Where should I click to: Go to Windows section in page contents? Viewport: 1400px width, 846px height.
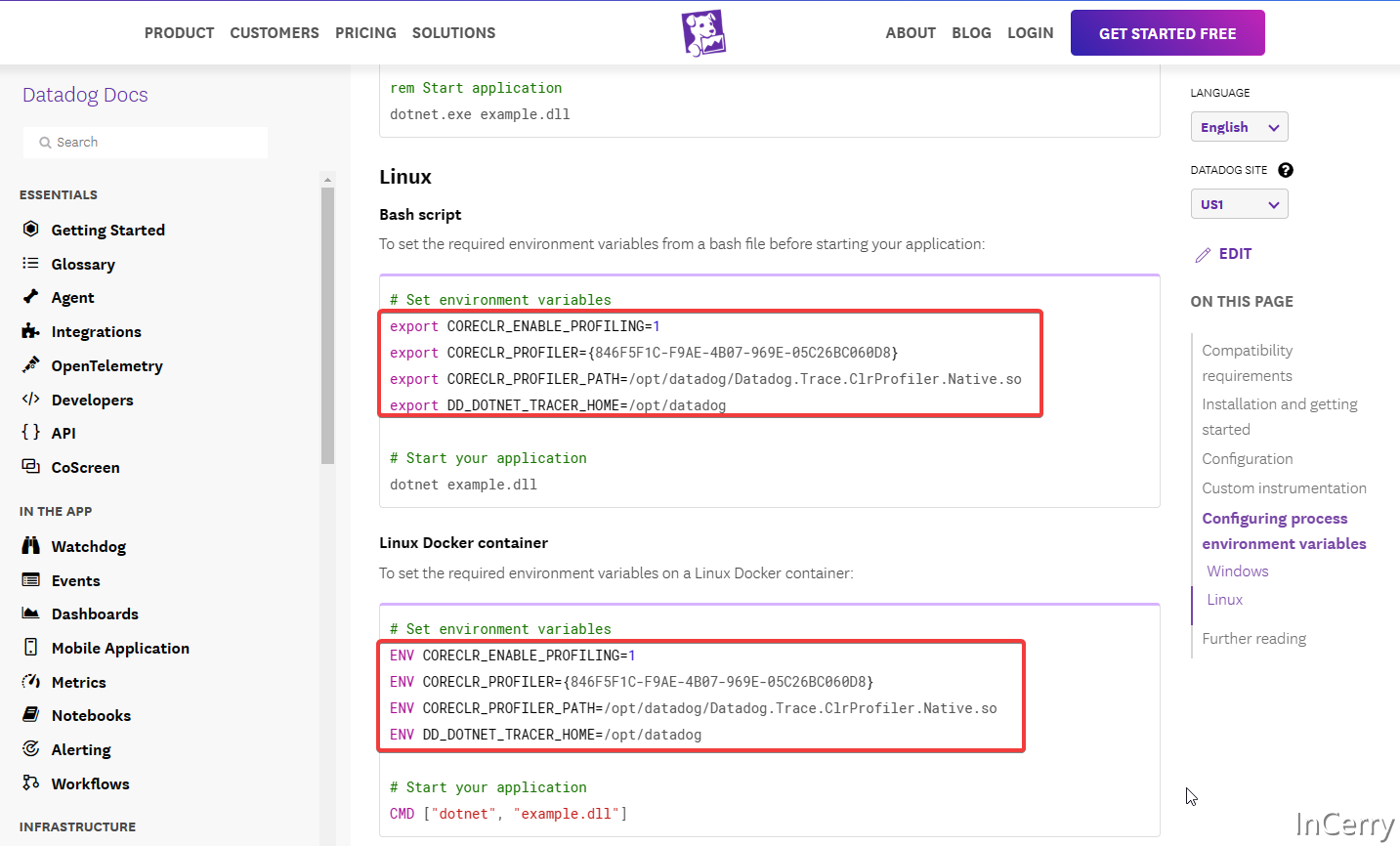1237,571
